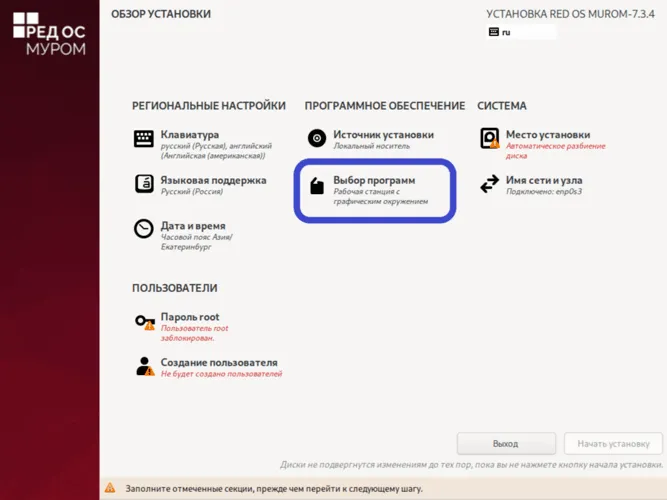Viewport: 667px width, 500px height.
Task: Click the keyboard layout icon next to ru
Action: 493,32
